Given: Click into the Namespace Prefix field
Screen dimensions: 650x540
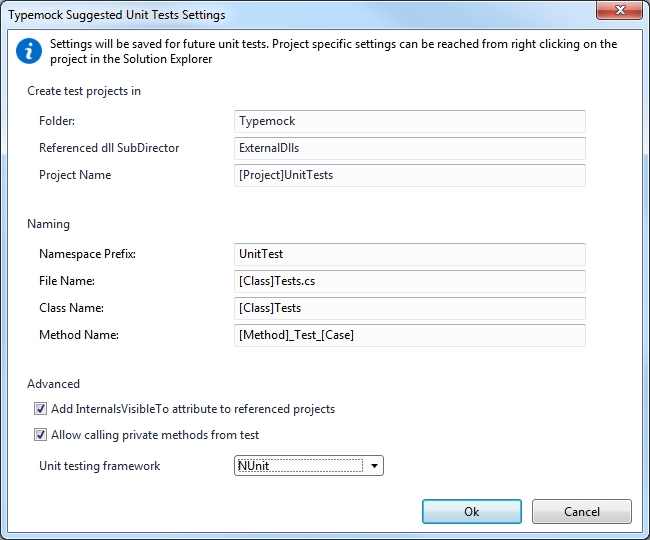Looking at the screenshot, I should [x=409, y=254].
